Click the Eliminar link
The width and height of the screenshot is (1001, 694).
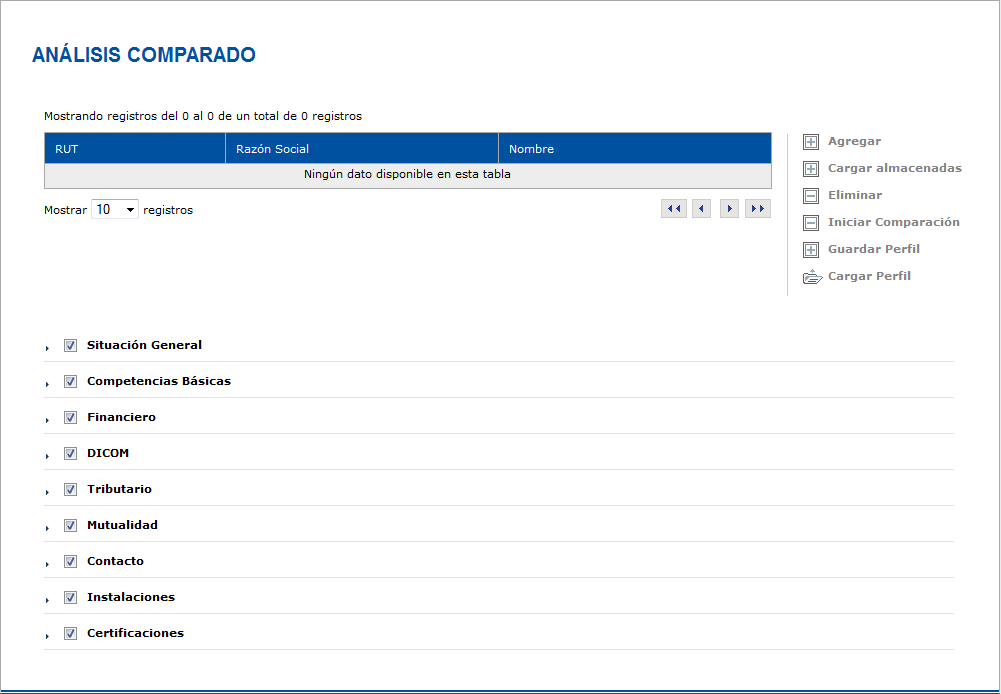pos(855,195)
